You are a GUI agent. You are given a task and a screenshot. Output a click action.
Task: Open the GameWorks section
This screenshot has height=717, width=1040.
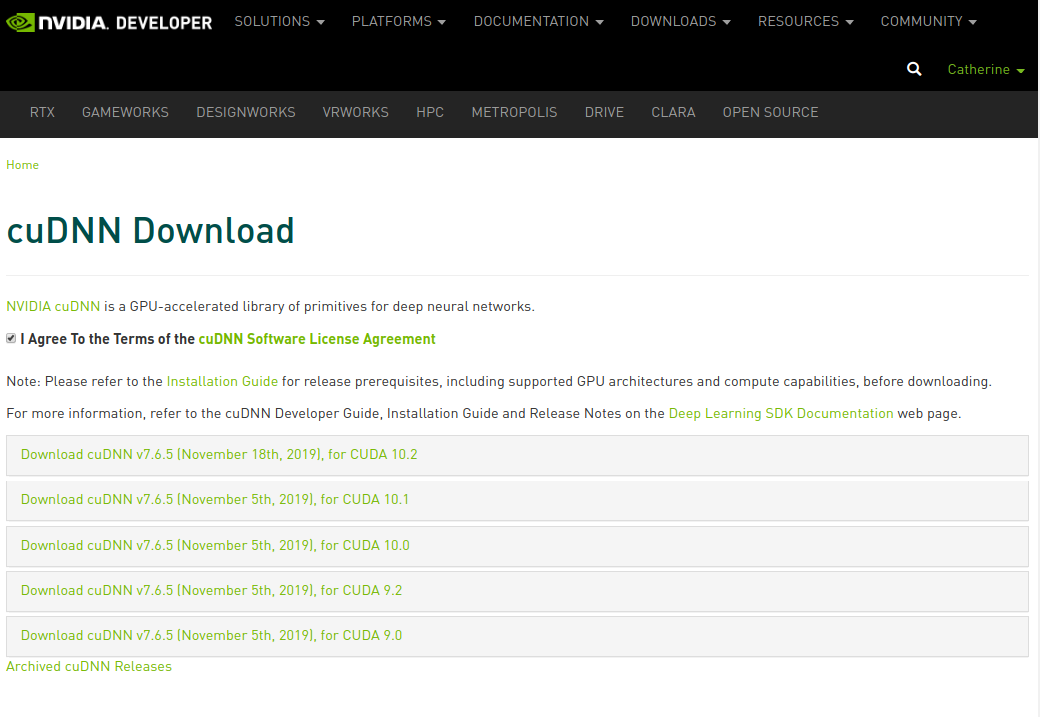[125, 112]
